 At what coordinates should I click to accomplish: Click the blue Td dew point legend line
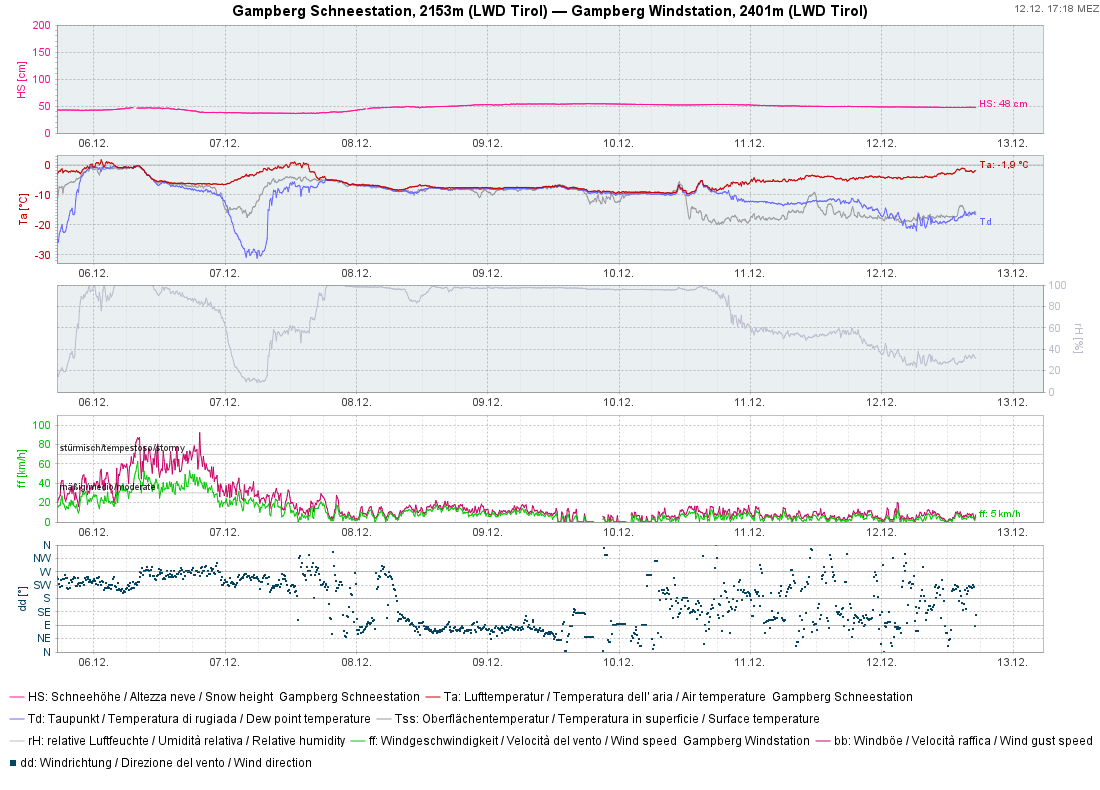click(x=16, y=719)
